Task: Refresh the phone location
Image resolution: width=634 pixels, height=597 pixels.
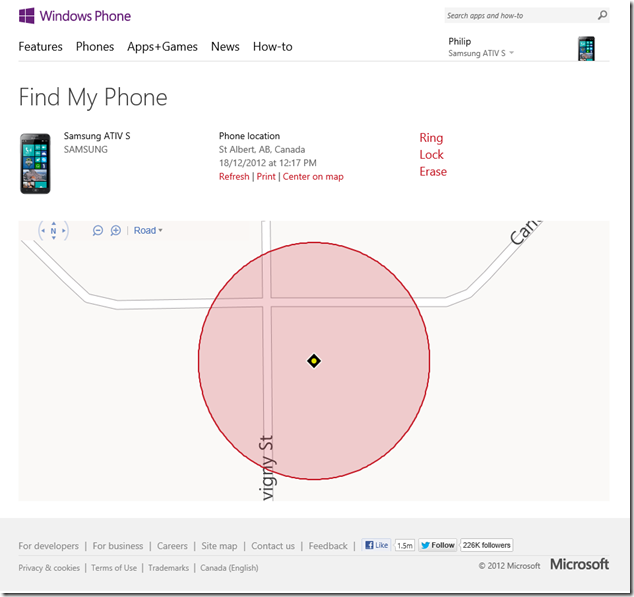Action: 234,177
